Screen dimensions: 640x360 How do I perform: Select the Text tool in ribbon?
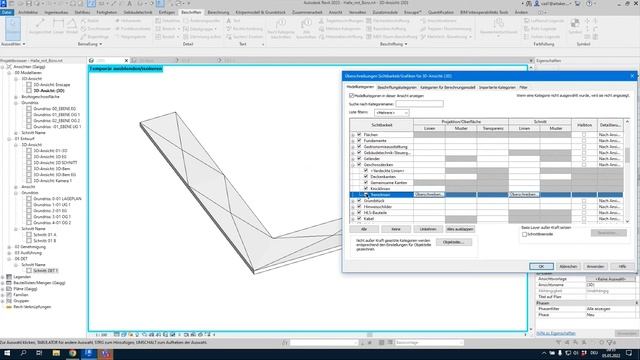coord(233,20)
